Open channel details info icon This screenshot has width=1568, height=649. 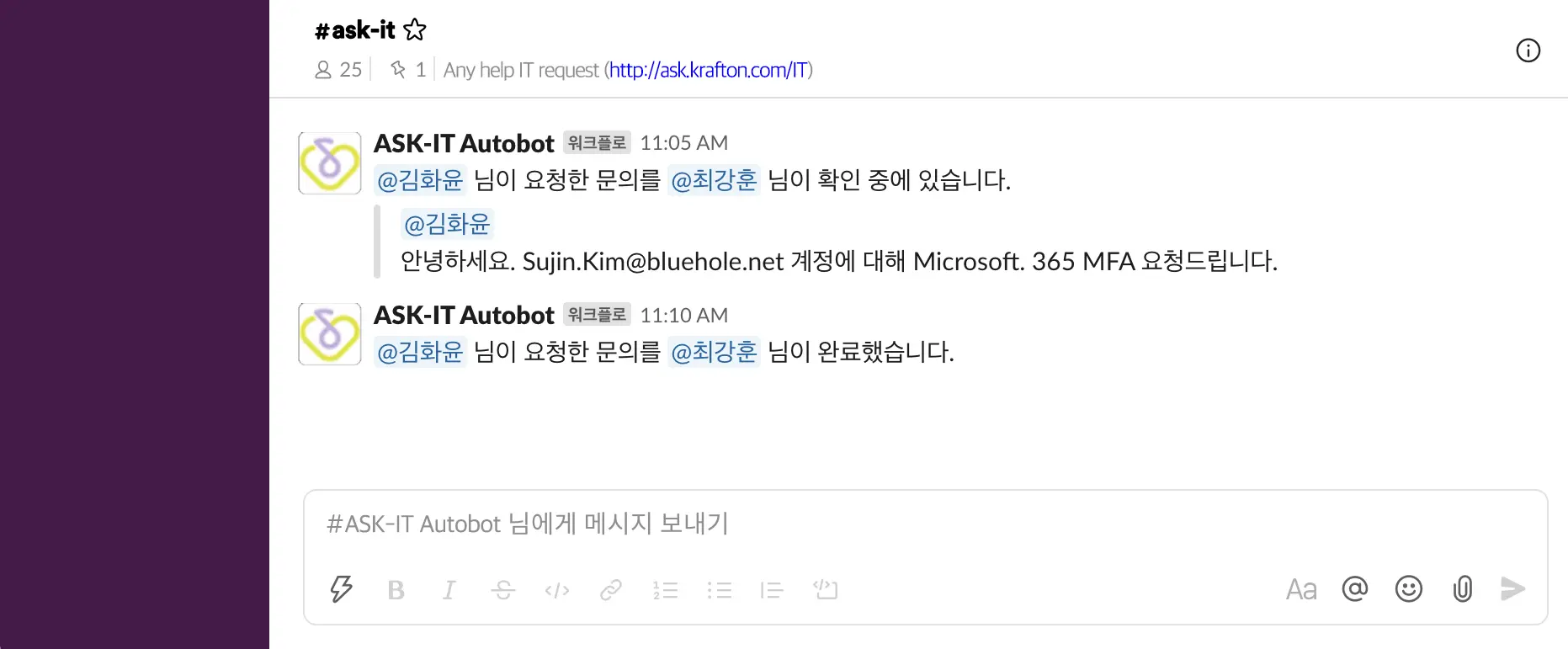pos(1528,51)
